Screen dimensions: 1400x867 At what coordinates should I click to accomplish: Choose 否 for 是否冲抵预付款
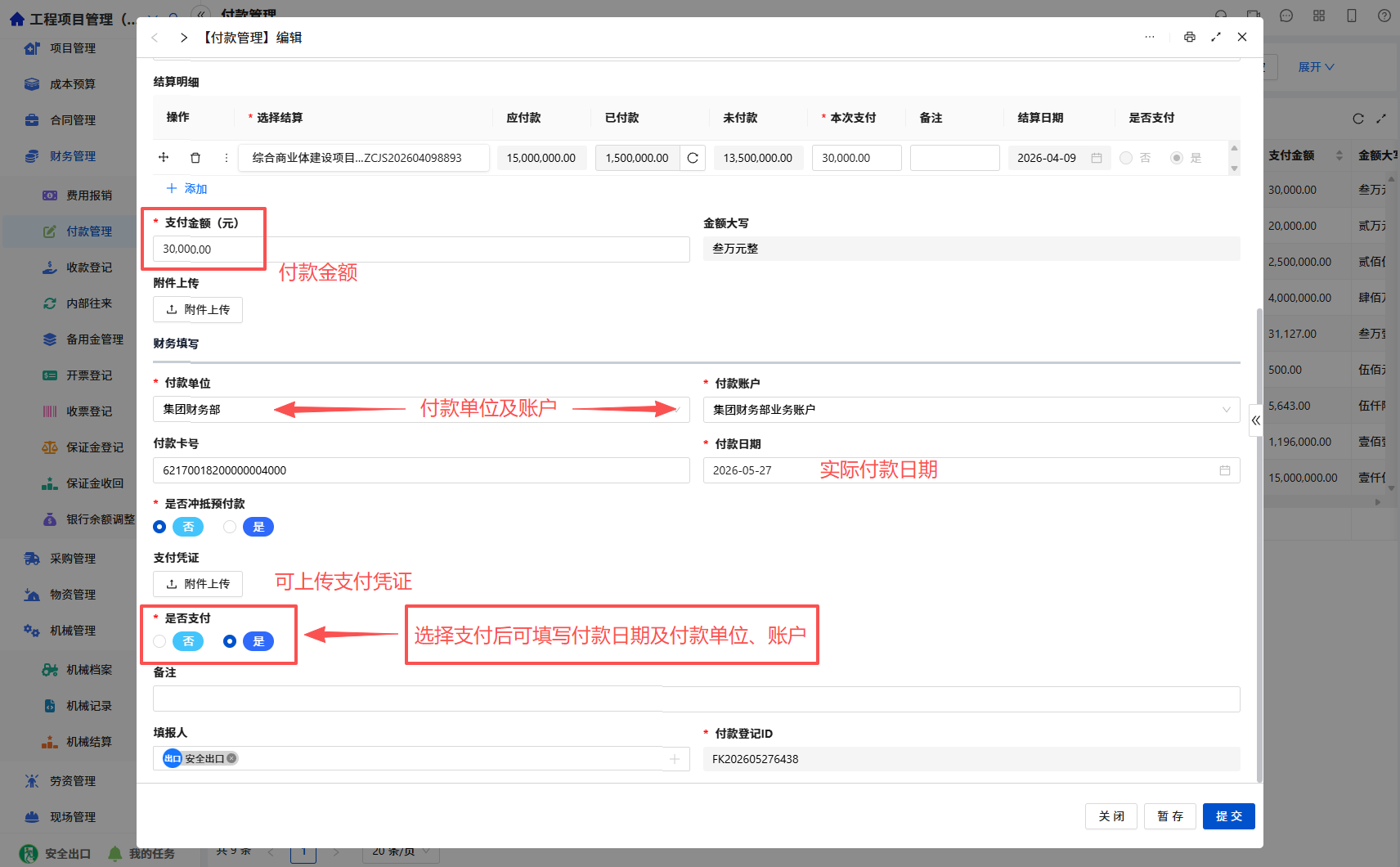[159, 527]
